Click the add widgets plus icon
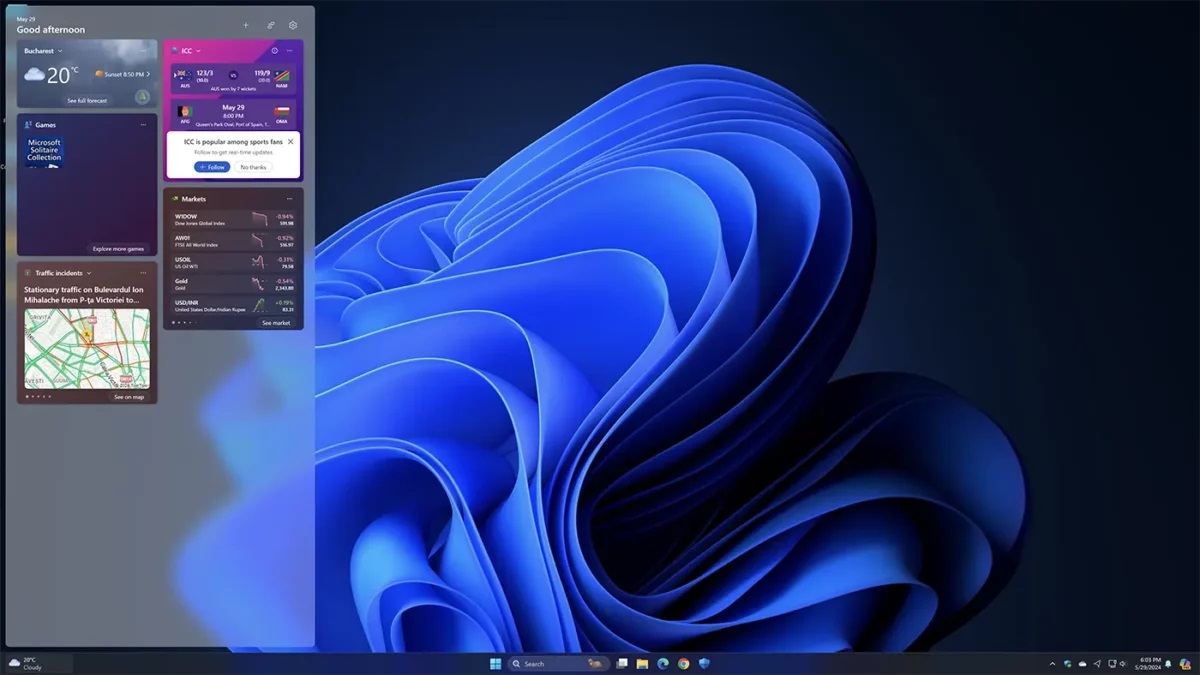Viewport: 1200px width, 675px height. 246,25
